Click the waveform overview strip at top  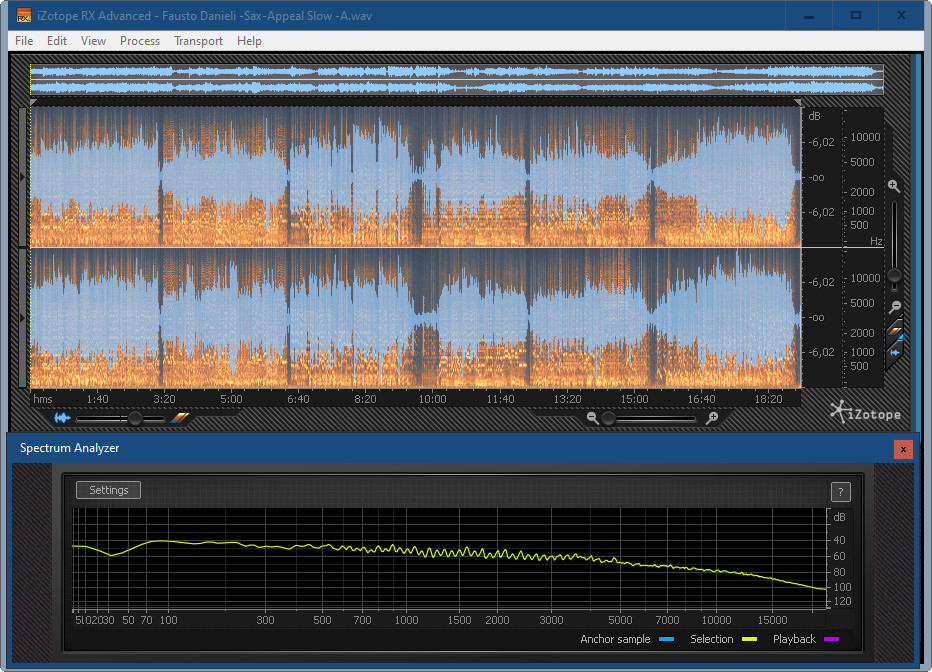click(x=456, y=80)
